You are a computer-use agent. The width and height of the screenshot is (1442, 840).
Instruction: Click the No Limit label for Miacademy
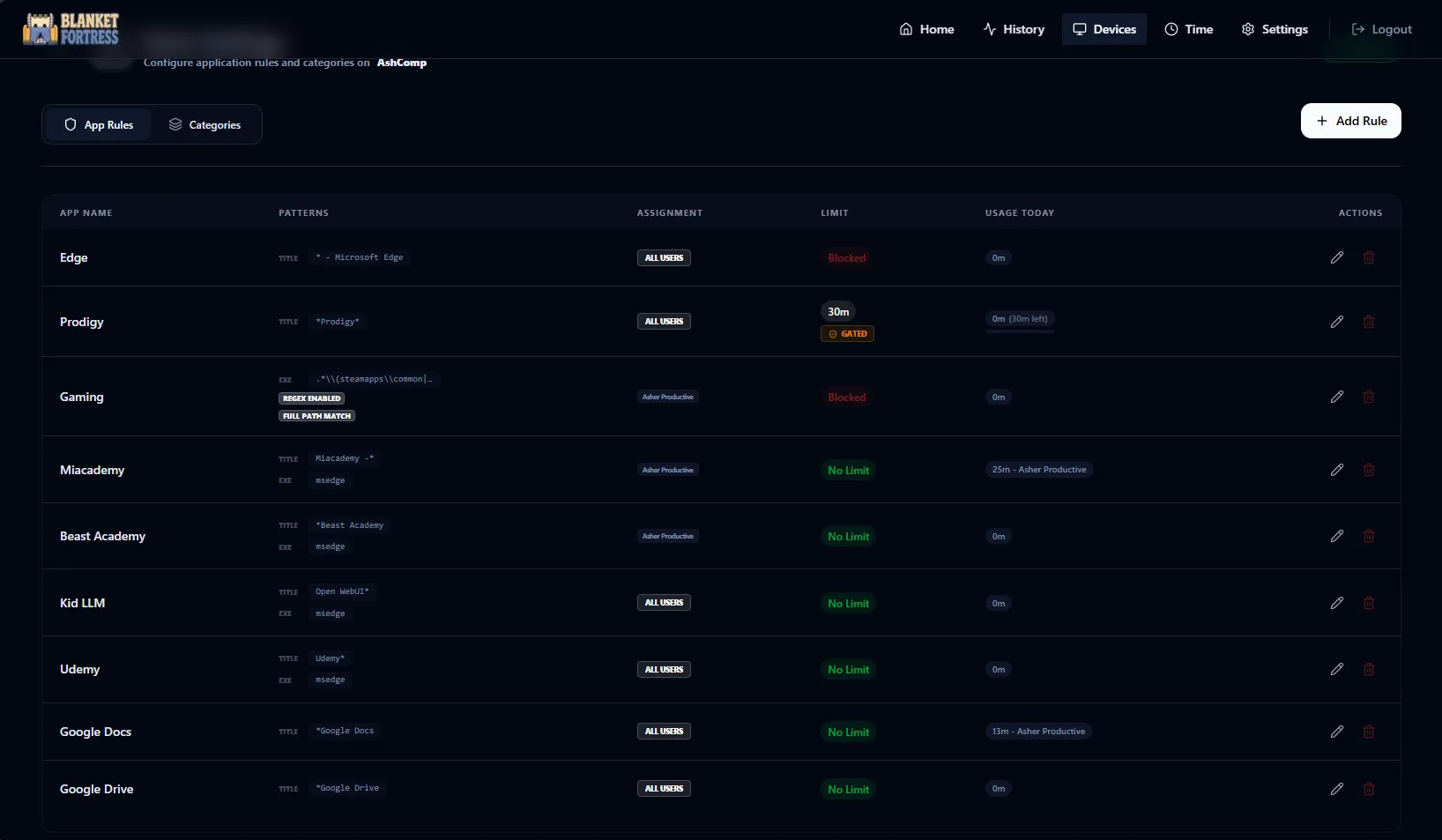point(849,471)
